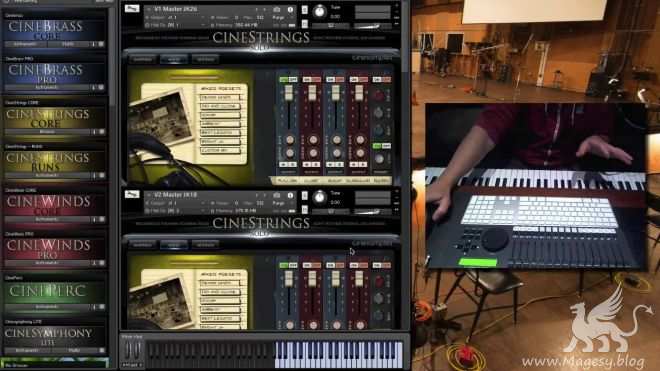This screenshot has width=660, height=371.
Task: Select Custom Mix preset in V1 Master
Action: tap(221, 150)
